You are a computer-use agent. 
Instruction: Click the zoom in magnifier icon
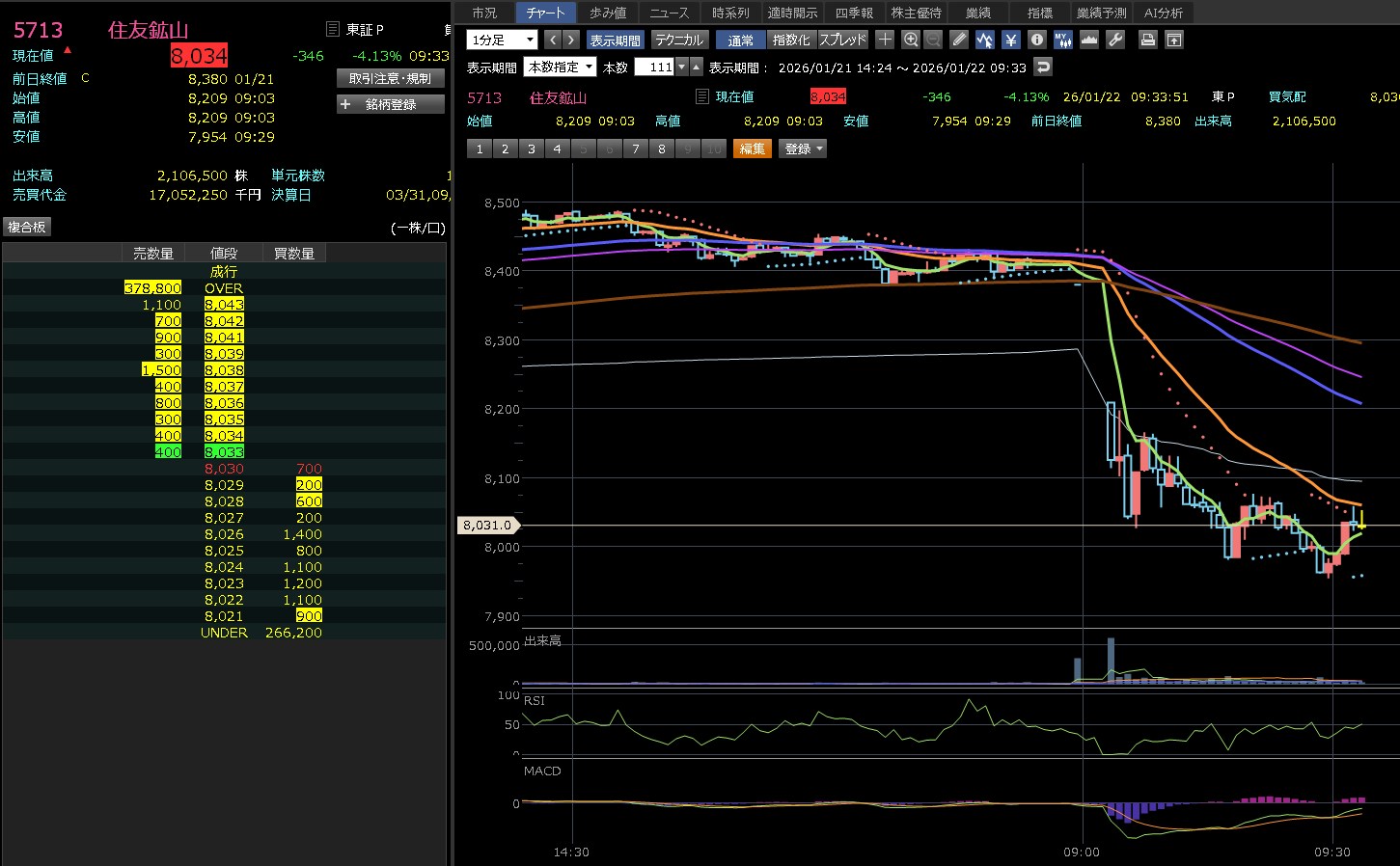coord(910,40)
